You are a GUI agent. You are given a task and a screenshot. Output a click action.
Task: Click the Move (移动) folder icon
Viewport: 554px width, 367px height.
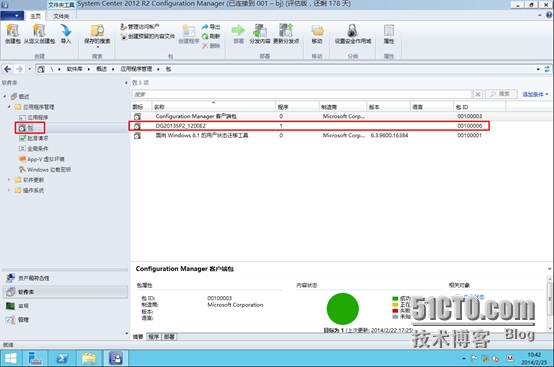pyautogui.click(x=317, y=34)
